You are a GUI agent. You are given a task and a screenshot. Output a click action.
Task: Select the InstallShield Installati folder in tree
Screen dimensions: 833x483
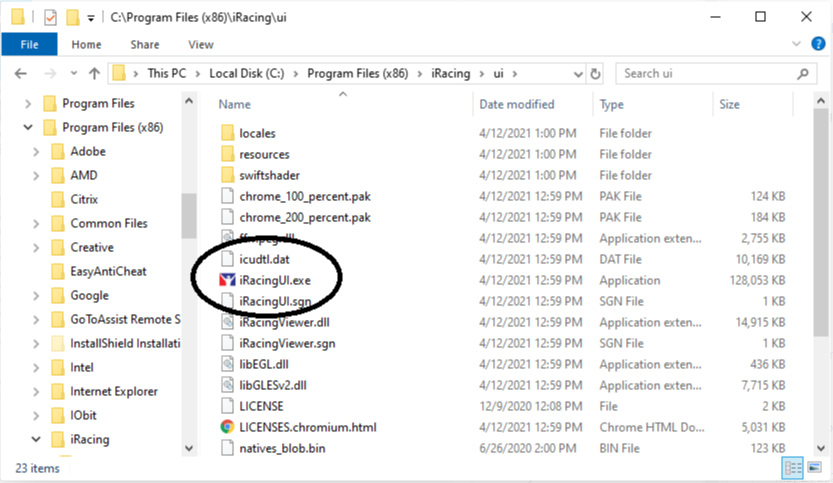point(125,343)
